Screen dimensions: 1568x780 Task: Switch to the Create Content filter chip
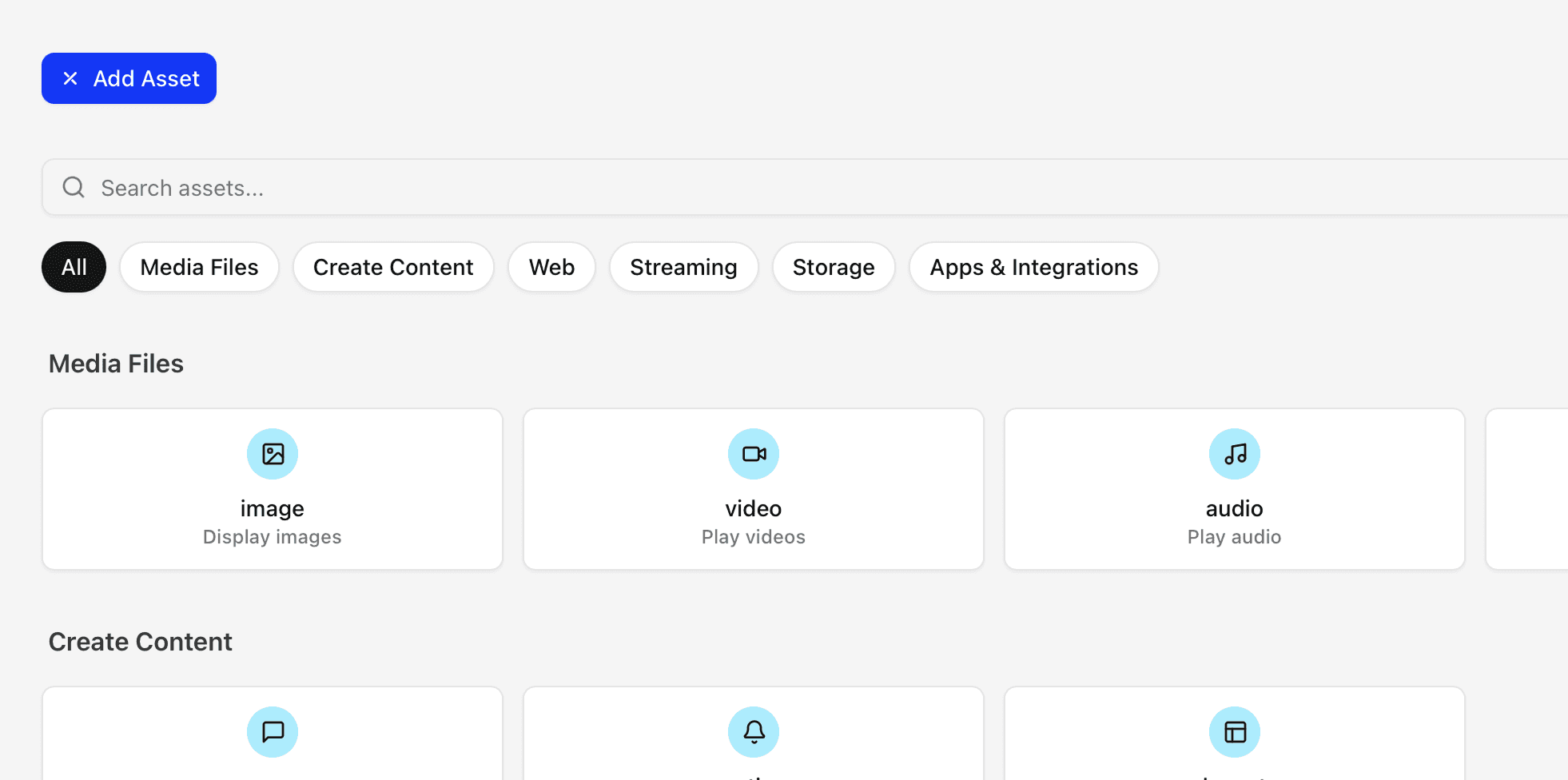tap(393, 267)
